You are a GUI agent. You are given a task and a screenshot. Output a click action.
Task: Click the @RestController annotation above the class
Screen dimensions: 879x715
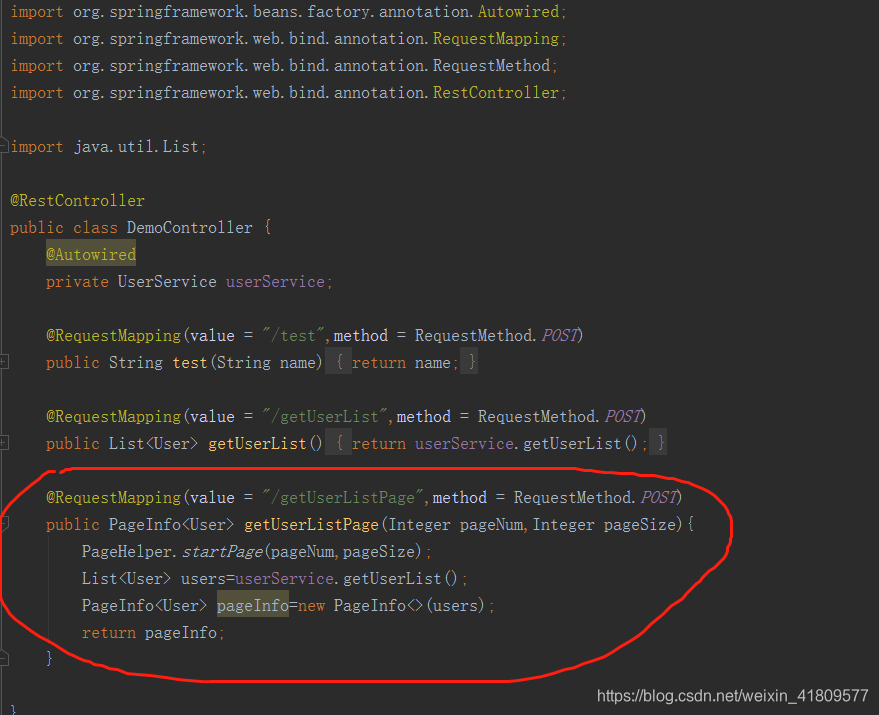(77, 201)
